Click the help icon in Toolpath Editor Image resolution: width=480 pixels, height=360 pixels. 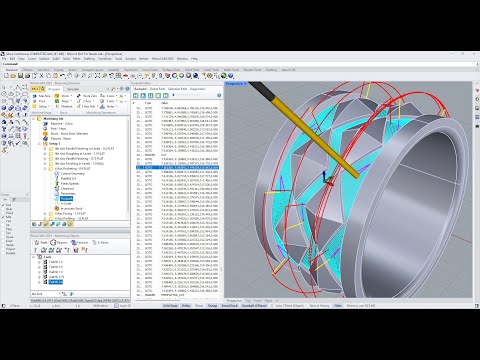(219, 95)
